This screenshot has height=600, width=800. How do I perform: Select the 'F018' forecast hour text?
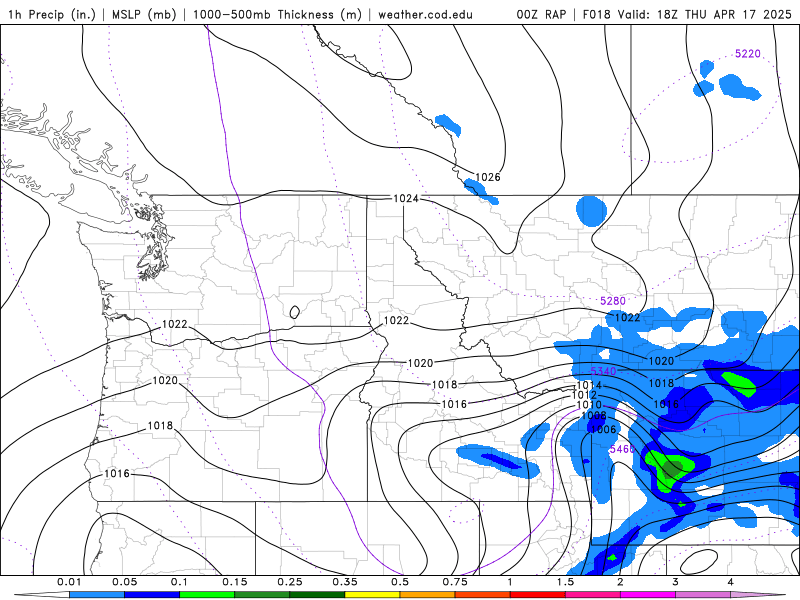[596, 14]
